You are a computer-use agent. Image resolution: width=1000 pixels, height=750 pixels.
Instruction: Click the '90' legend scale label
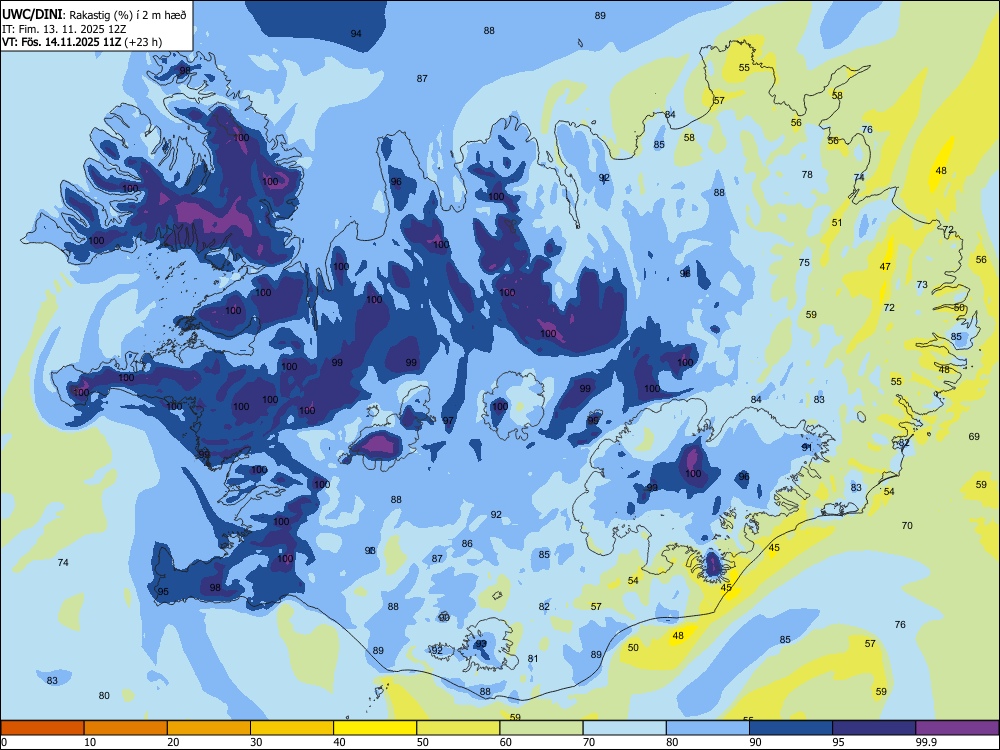click(x=755, y=742)
